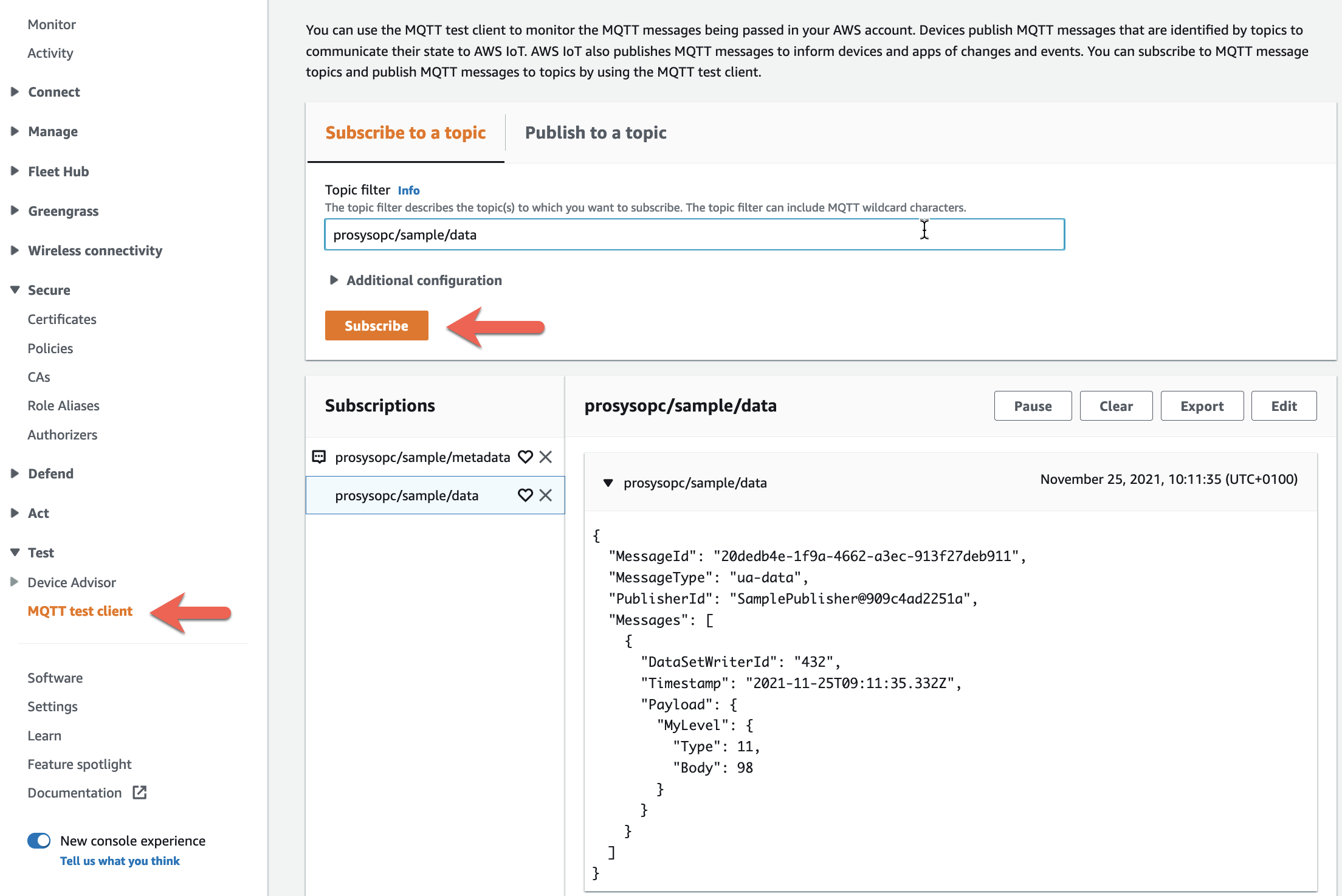This screenshot has width=1342, height=896.
Task: Open Documentation external link icon
Action: tap(140, 793)
